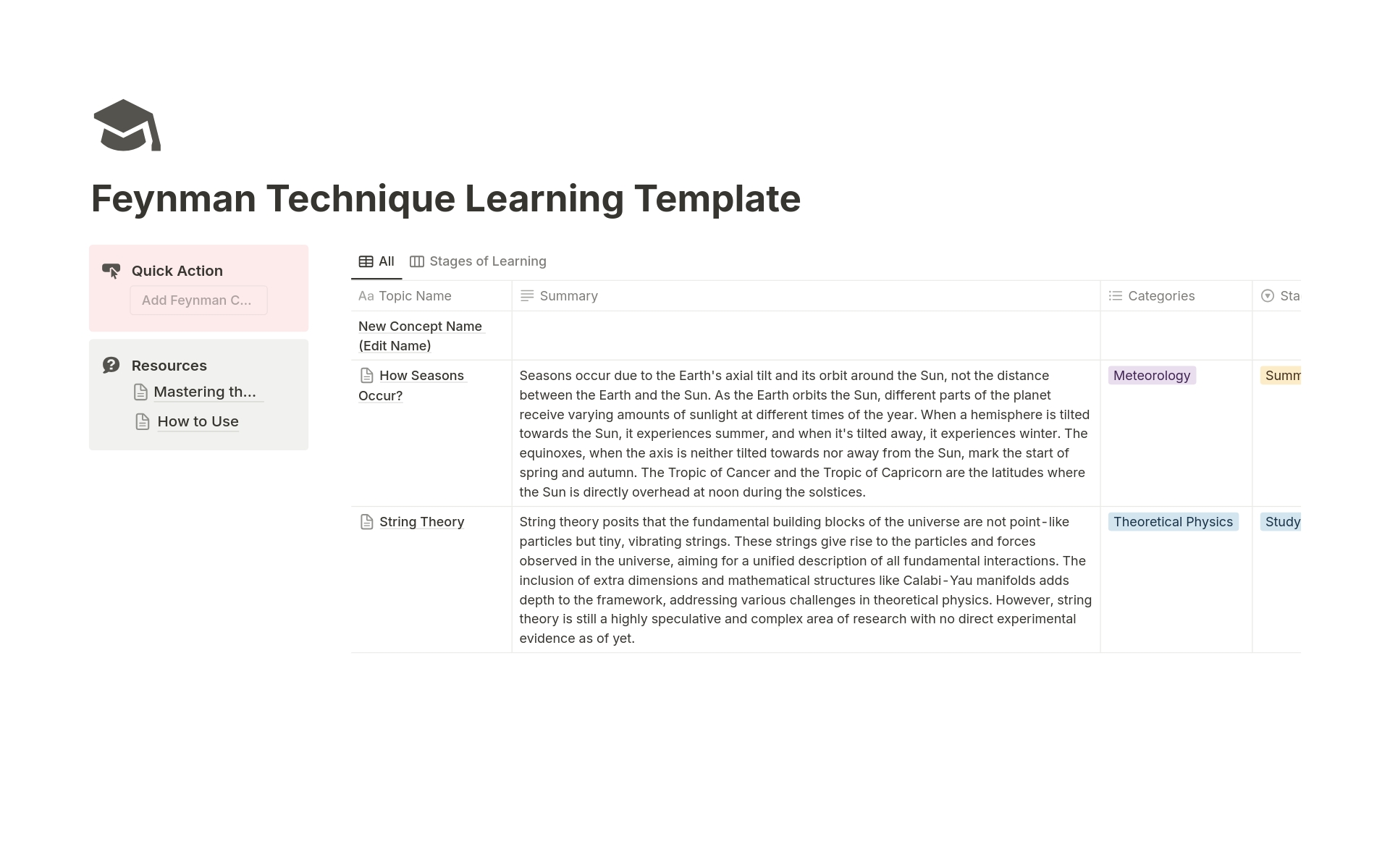This screenshot has height=868, width=1390.
Task: Toggle the Status column visibility
Action: 1290,296
